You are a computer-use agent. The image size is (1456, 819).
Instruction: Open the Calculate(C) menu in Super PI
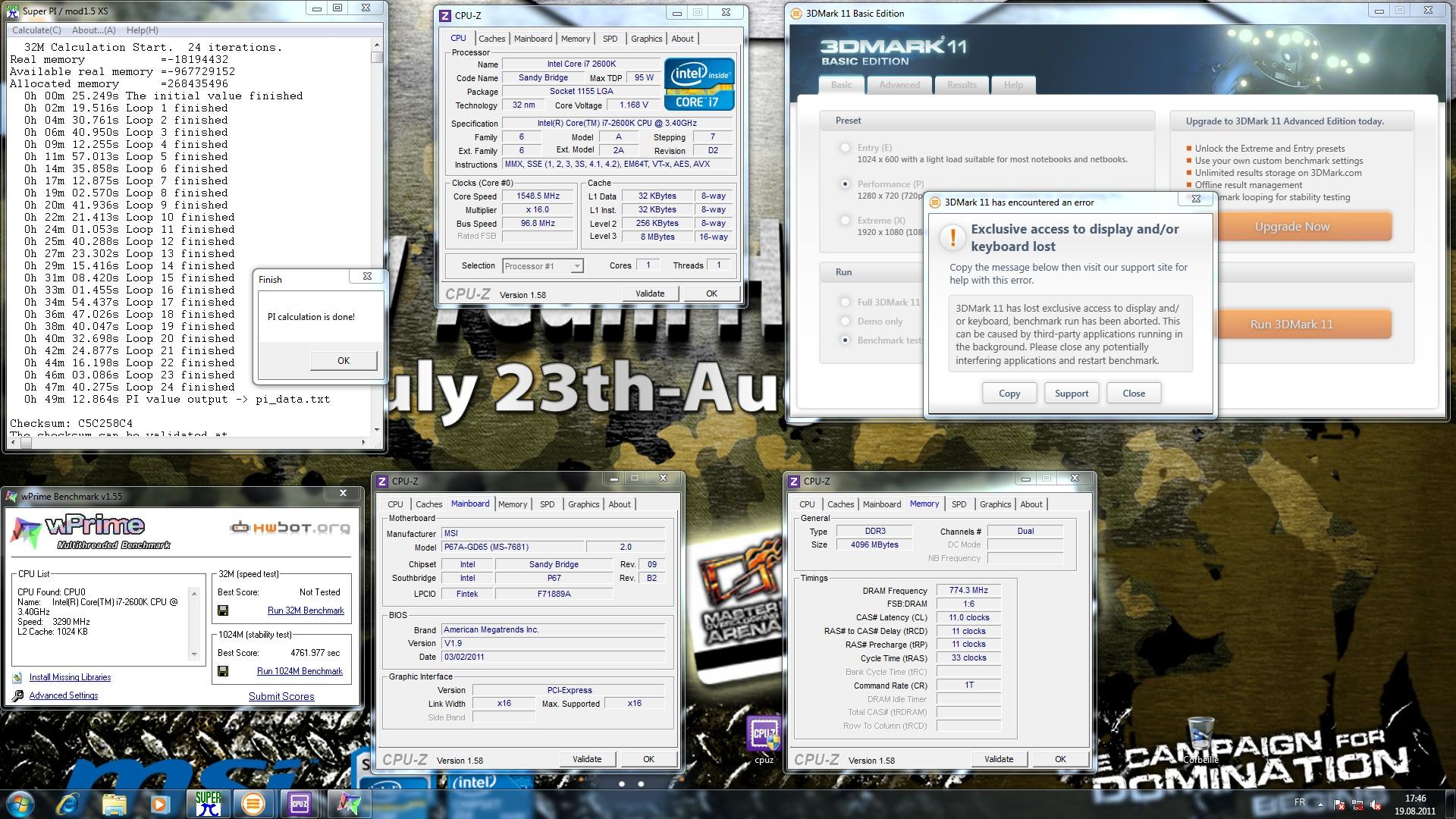36,30
